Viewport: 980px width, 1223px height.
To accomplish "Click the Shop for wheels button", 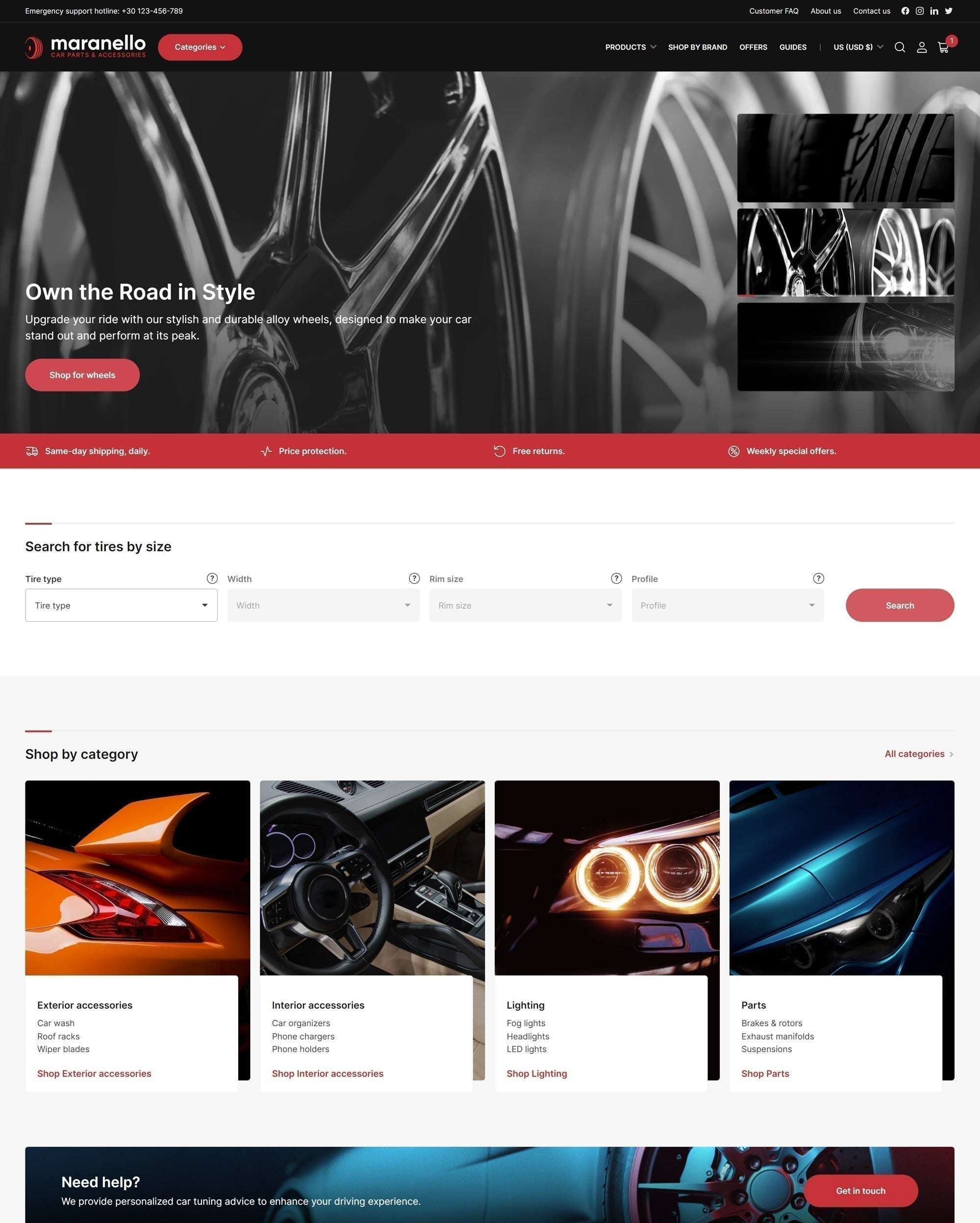I will (82, 374).
